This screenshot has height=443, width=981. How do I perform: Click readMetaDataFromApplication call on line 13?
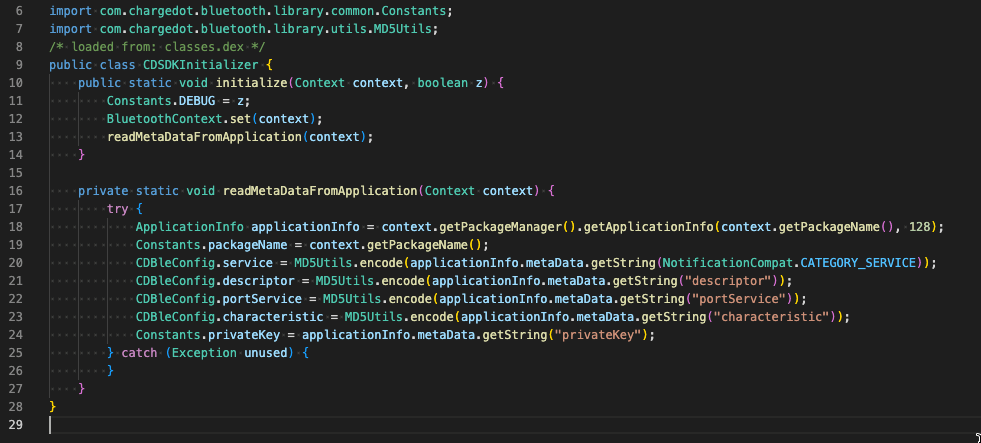pos(205,136)
